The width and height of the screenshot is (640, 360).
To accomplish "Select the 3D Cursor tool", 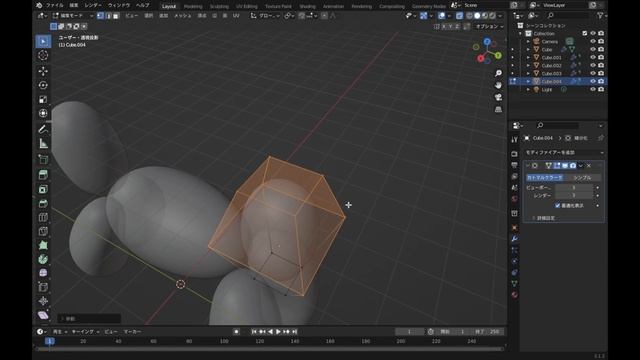I will tap(43, 56).
